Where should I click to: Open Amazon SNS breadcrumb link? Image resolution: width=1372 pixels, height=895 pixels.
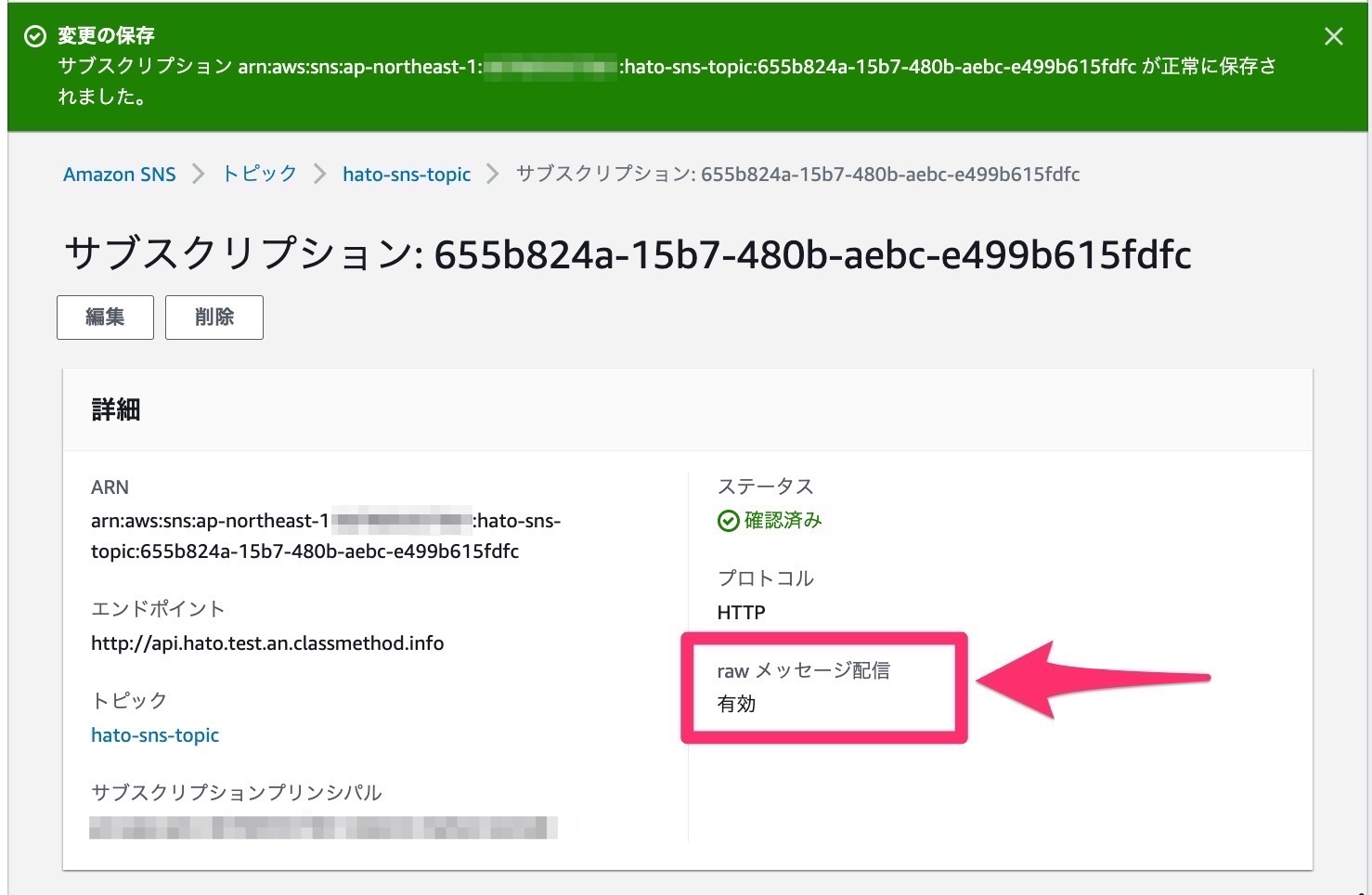point(119,174)
